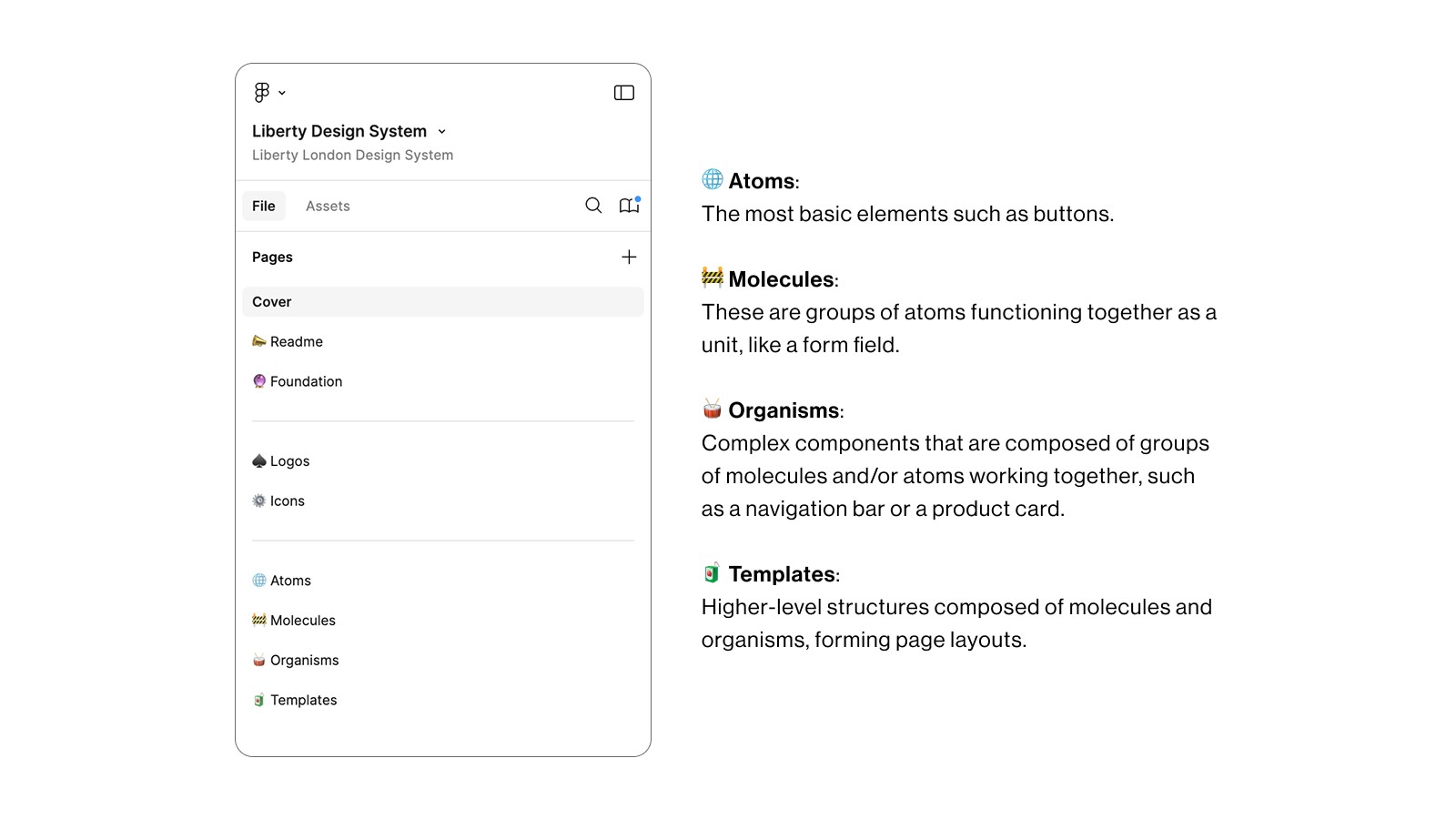Click the Atoms heading in the description

click(x=762, y=181)
